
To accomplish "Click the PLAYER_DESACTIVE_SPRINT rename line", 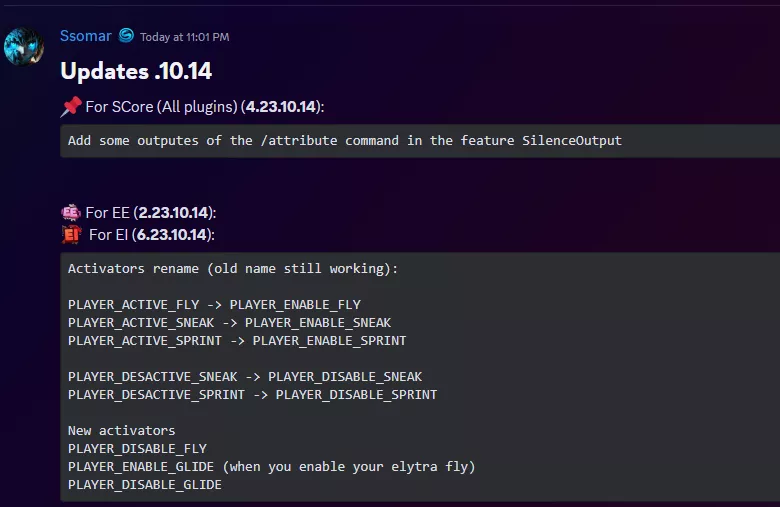I will coord(252,394).
